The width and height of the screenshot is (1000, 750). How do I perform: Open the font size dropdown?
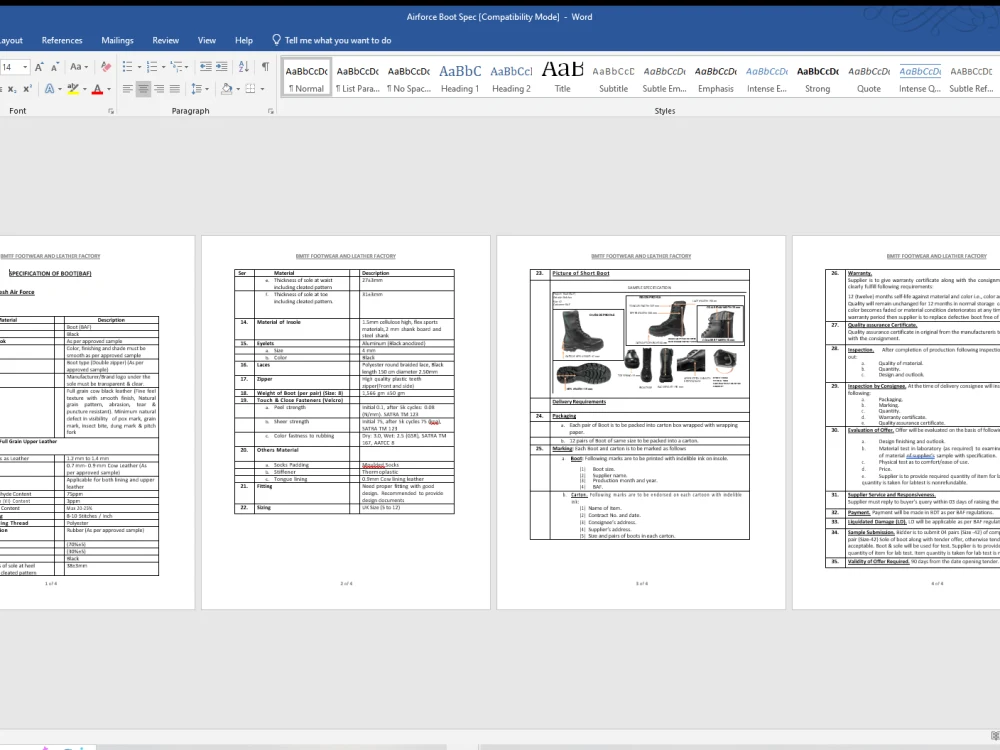[25, 67]
